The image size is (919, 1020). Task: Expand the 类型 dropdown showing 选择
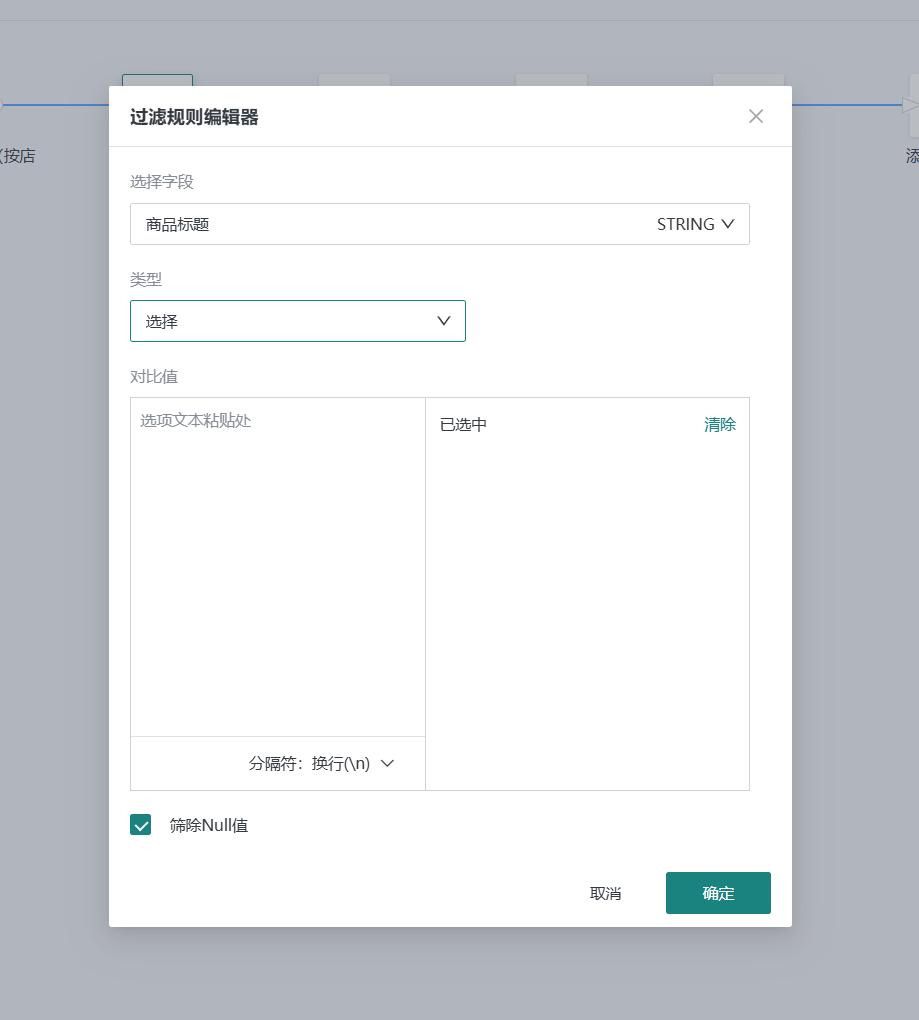tap(297, 321)
